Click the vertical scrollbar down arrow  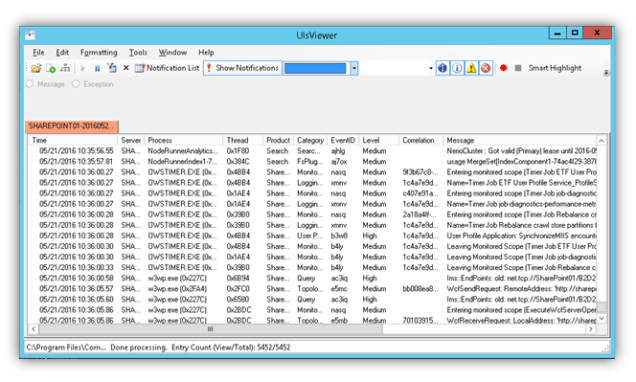point(602,319)
